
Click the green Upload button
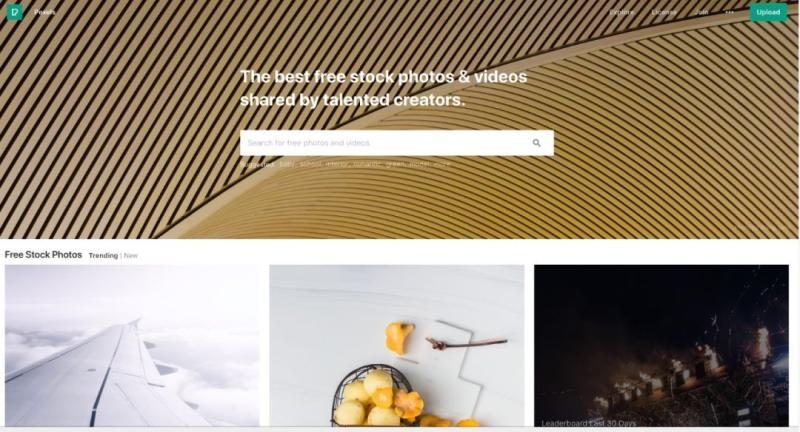click(768, 12)
